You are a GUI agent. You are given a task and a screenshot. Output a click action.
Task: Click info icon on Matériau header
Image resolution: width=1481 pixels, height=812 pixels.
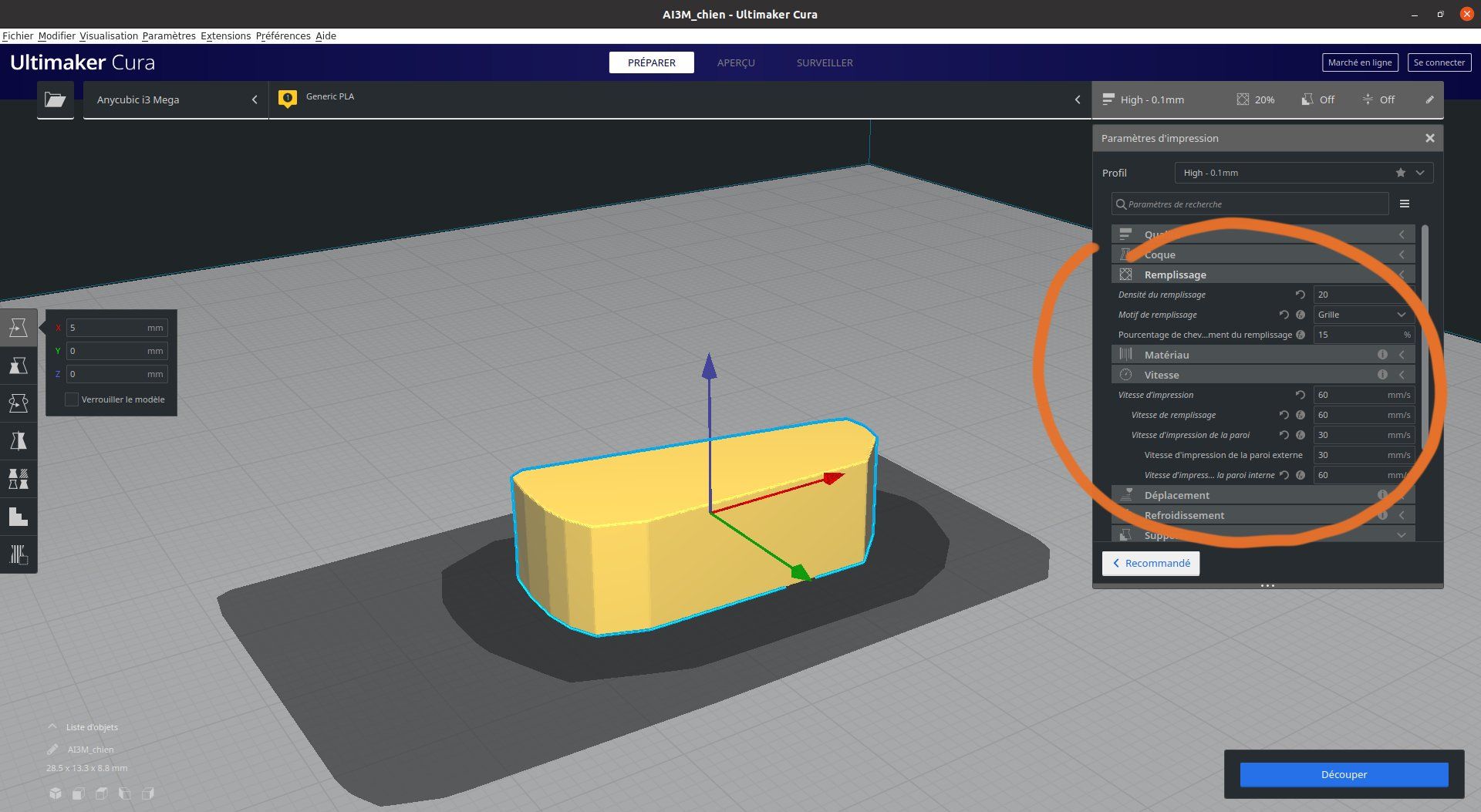coord(1382,355)
